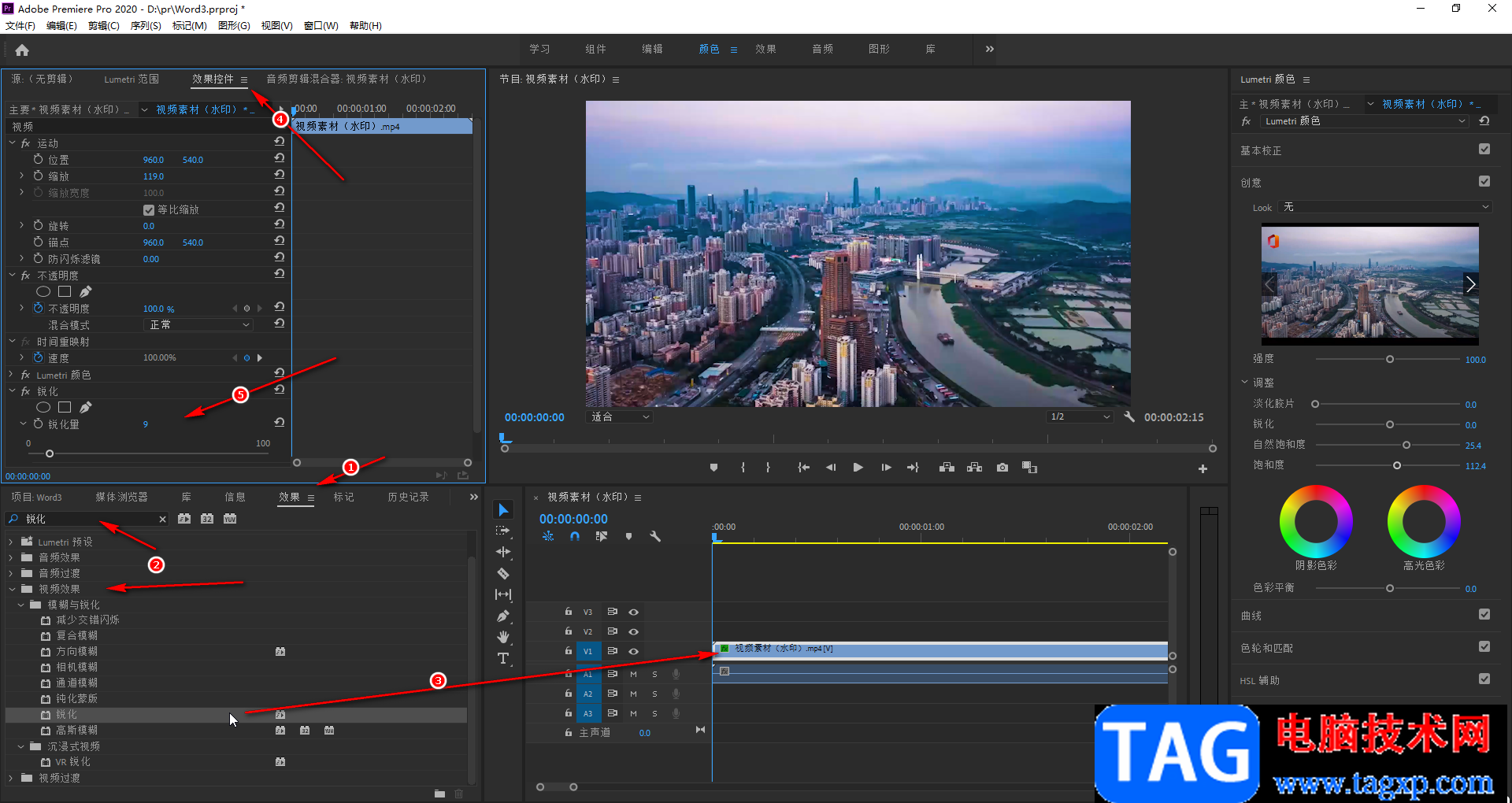This screenshot has height=803, width=1512.
Task: Select the Type tool
Action: point(503,658)
